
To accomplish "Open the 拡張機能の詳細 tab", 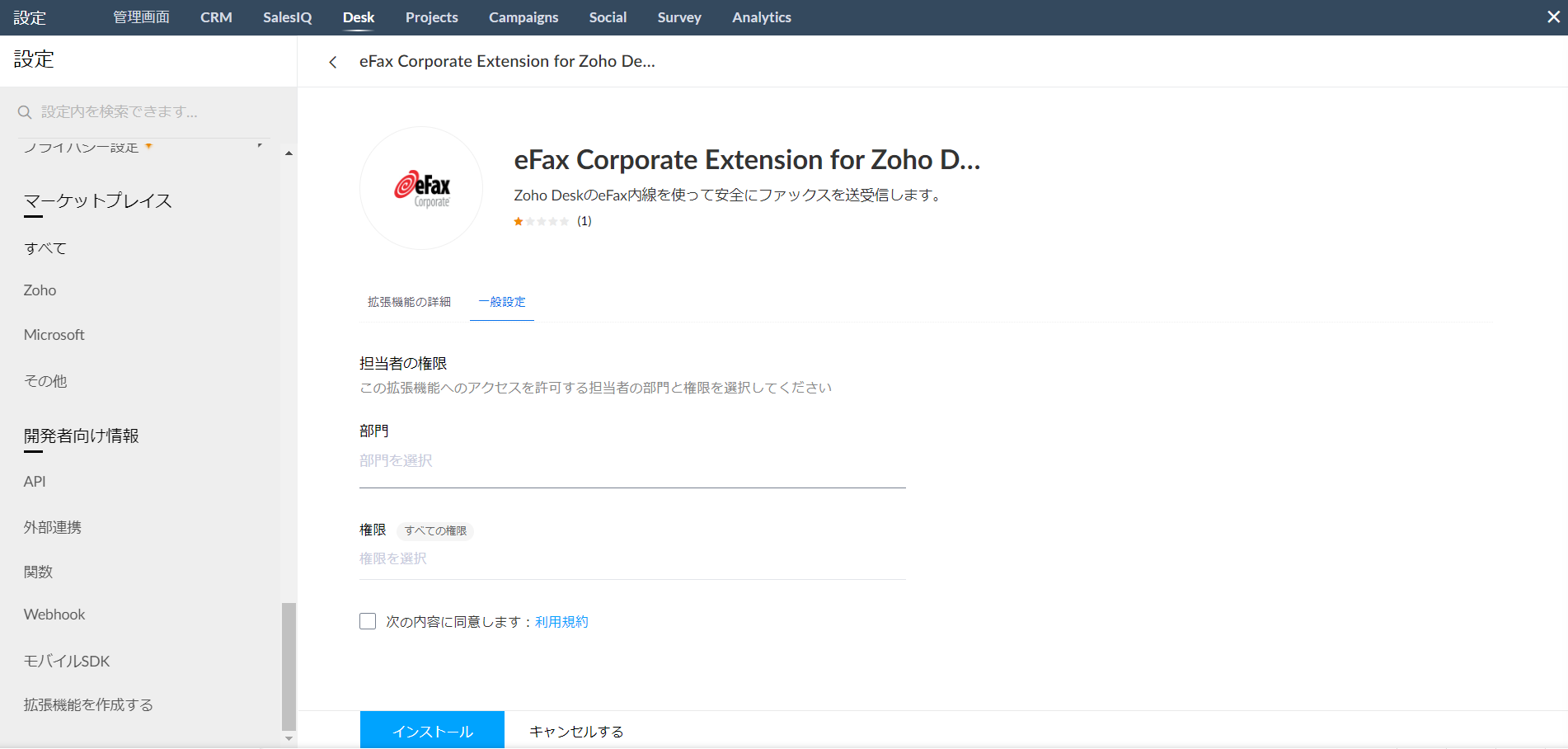I will click(x=409, y=302).
